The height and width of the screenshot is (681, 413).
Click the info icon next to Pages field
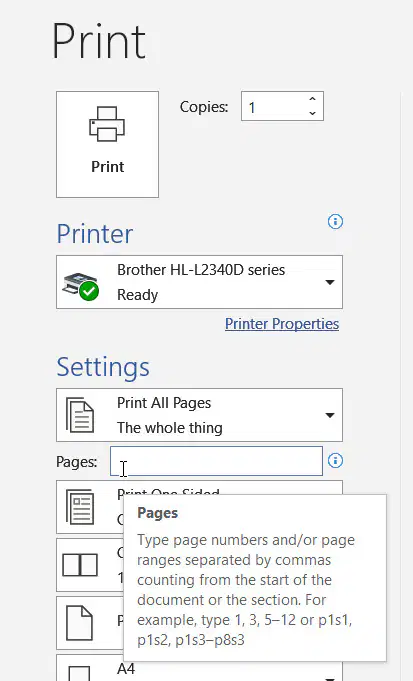(x=335, y=460)
